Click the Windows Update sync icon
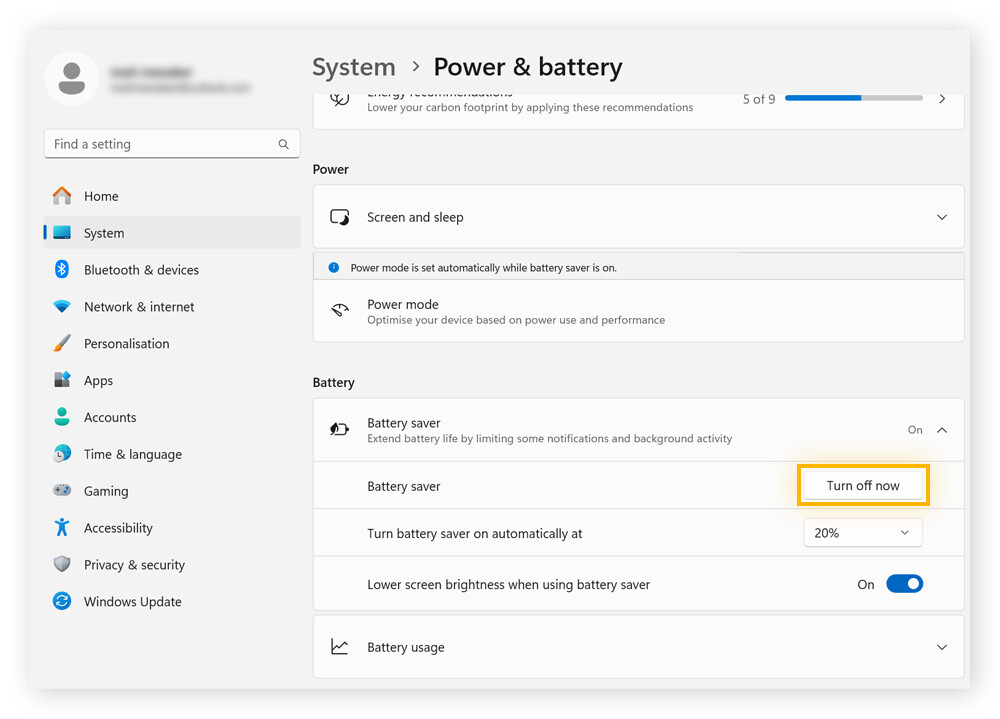Viewport: 1000px width, 719px height. pos(62,601)
